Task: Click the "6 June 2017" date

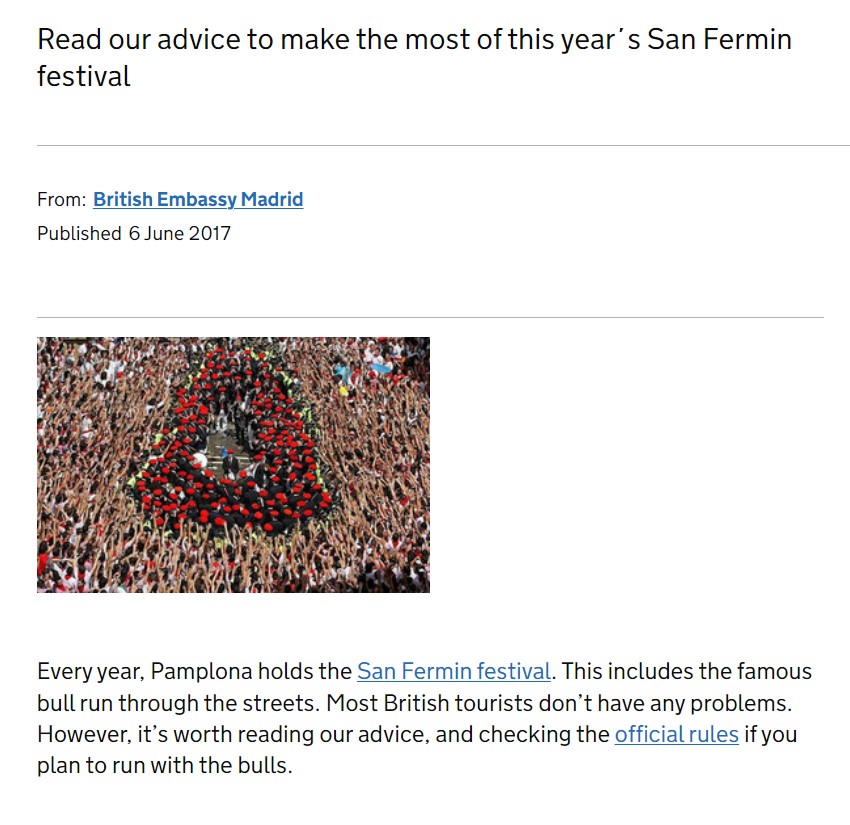Action: coord(179,233)
